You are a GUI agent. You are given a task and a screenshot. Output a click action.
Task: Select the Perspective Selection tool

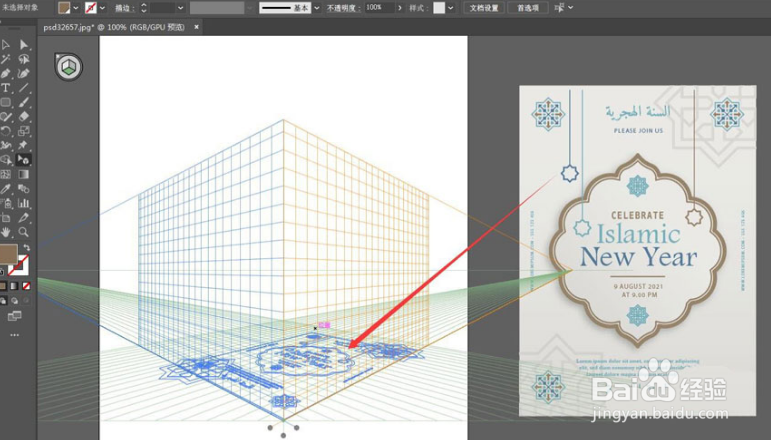(x=24, y=160)
